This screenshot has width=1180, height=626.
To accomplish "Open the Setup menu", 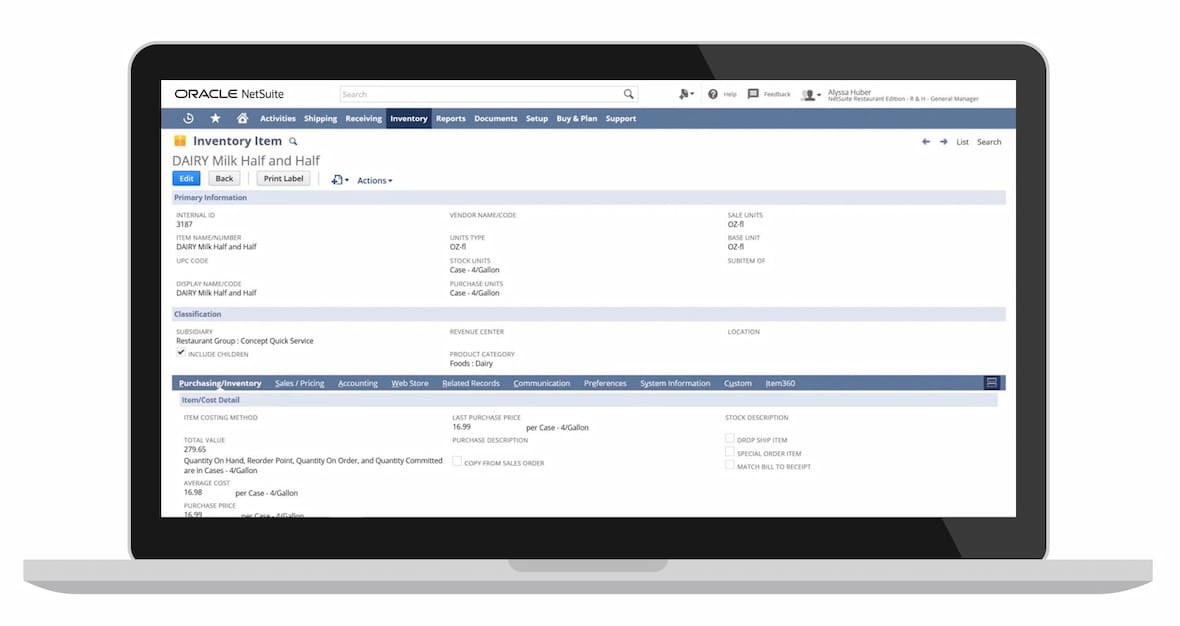I will pos(537,118).
